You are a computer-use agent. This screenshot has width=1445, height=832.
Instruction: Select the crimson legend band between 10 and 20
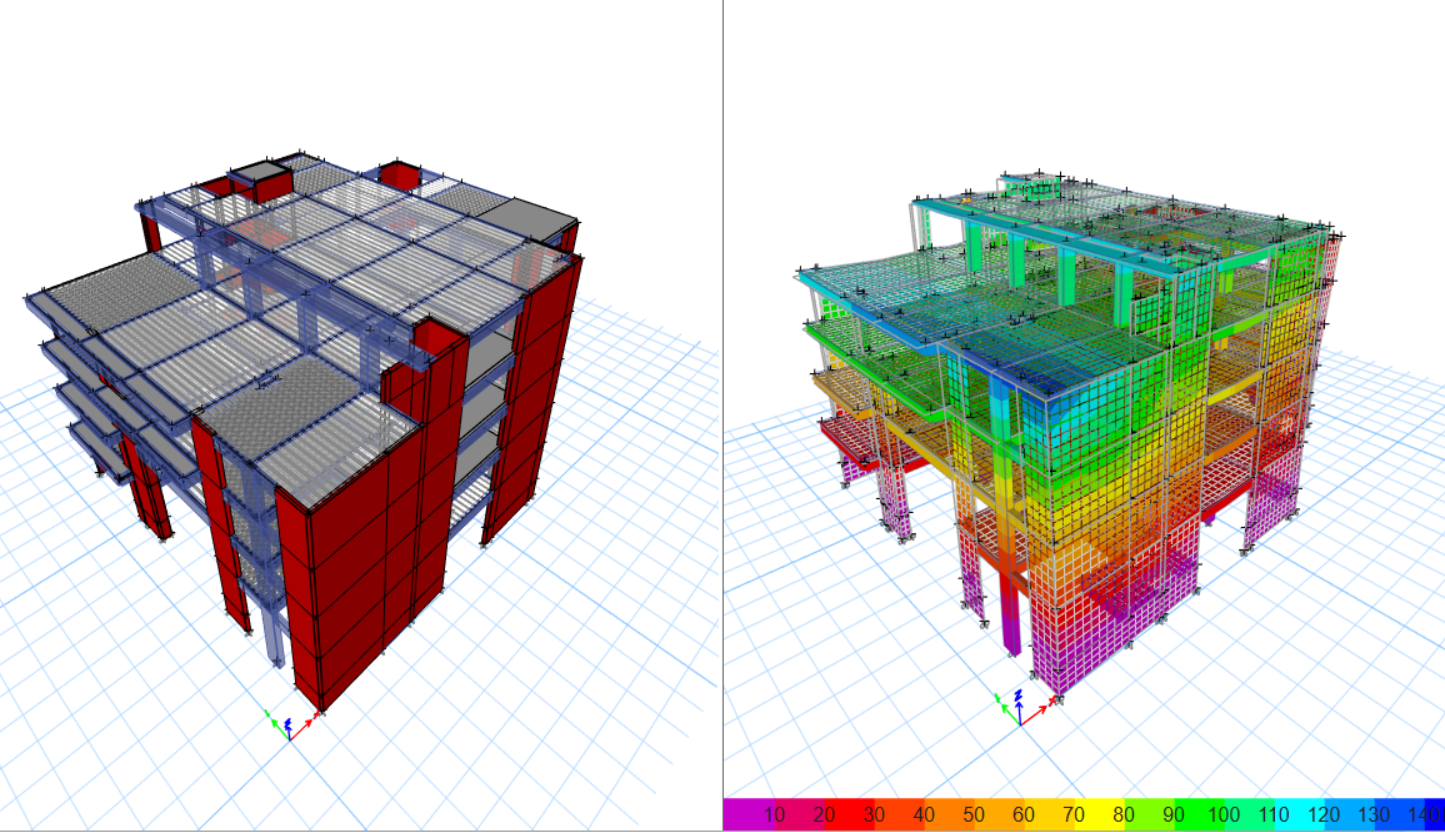tap(798, 815)
